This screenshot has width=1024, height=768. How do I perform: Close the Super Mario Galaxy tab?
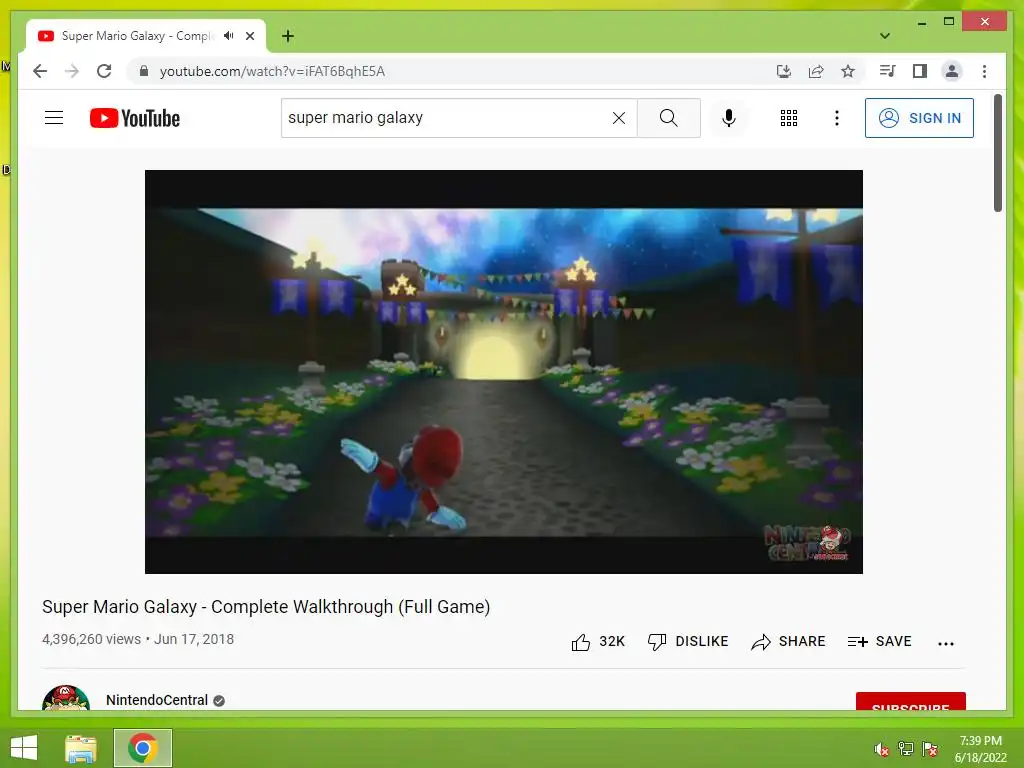coord(250,36)
